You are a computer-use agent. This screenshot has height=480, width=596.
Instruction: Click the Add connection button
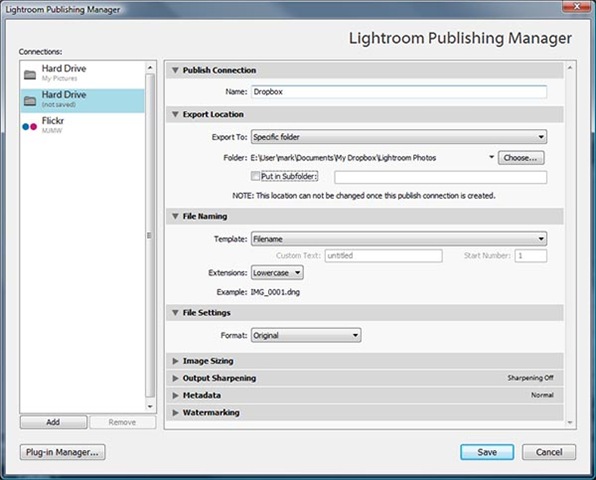tap(53, 422)
